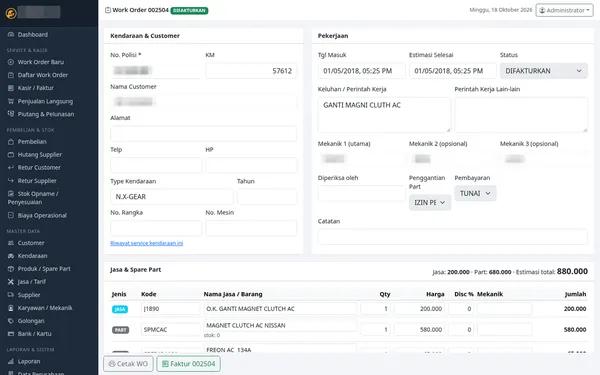The height and width of the screenshot is (375, 600).
Task: Click the KM field showing 57612
Action: tap(251, 71)
